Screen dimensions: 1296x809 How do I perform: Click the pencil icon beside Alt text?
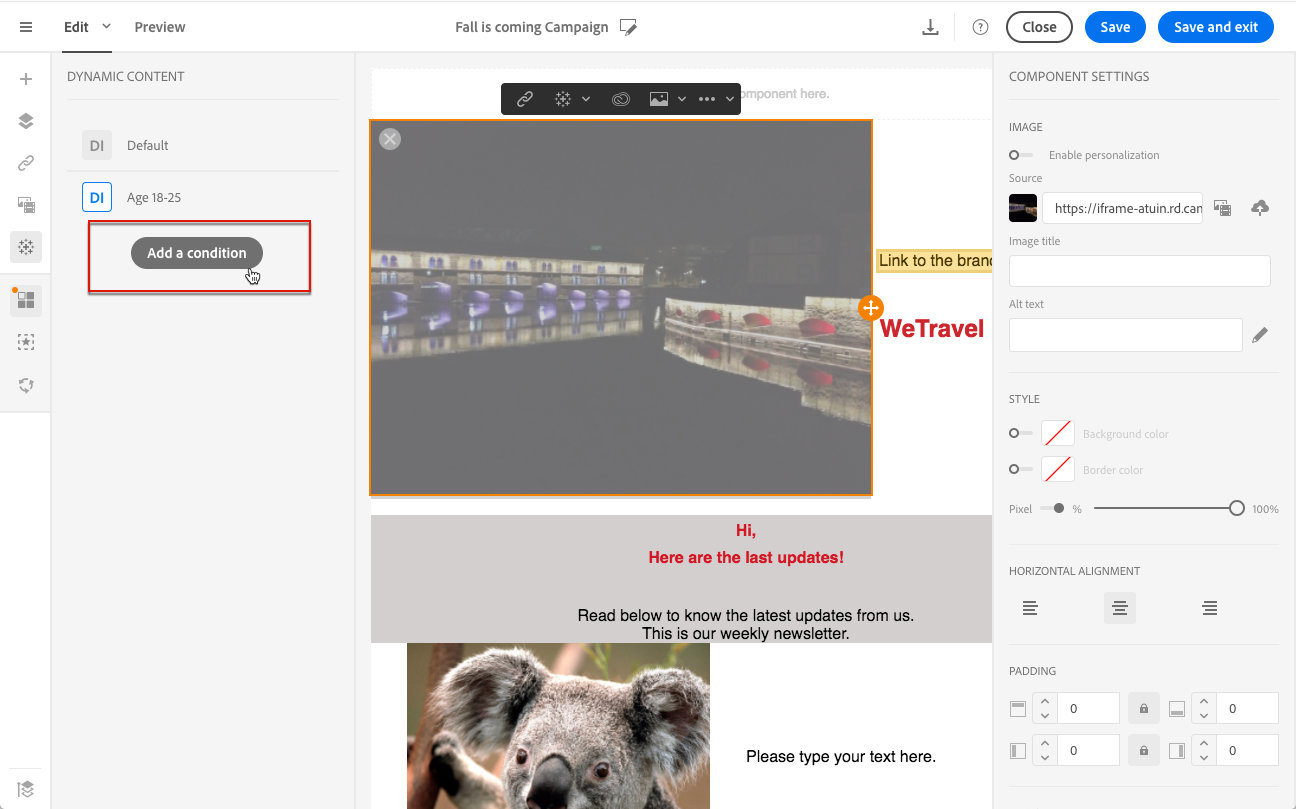pos(1260,336)
